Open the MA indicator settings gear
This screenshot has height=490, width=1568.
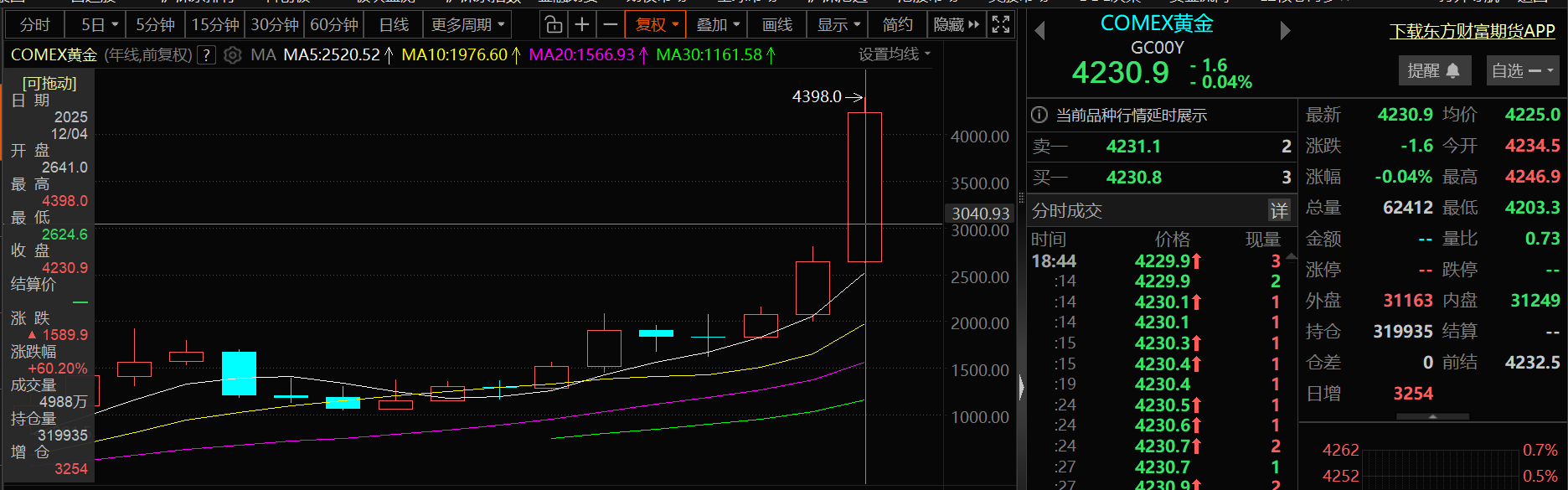[x=233, y=55]
